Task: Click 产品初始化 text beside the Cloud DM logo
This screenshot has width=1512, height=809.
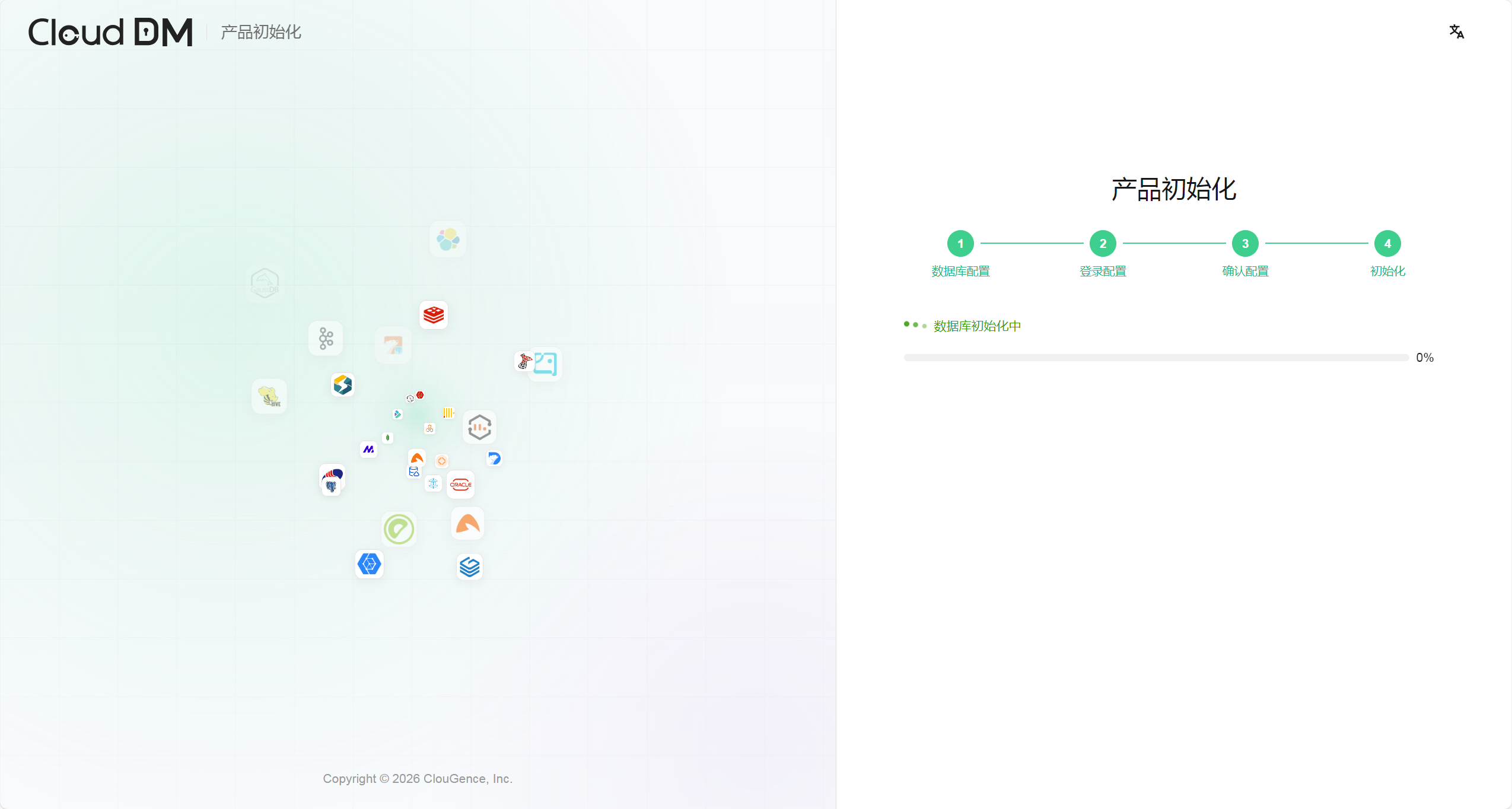Action: coord(261,32)
